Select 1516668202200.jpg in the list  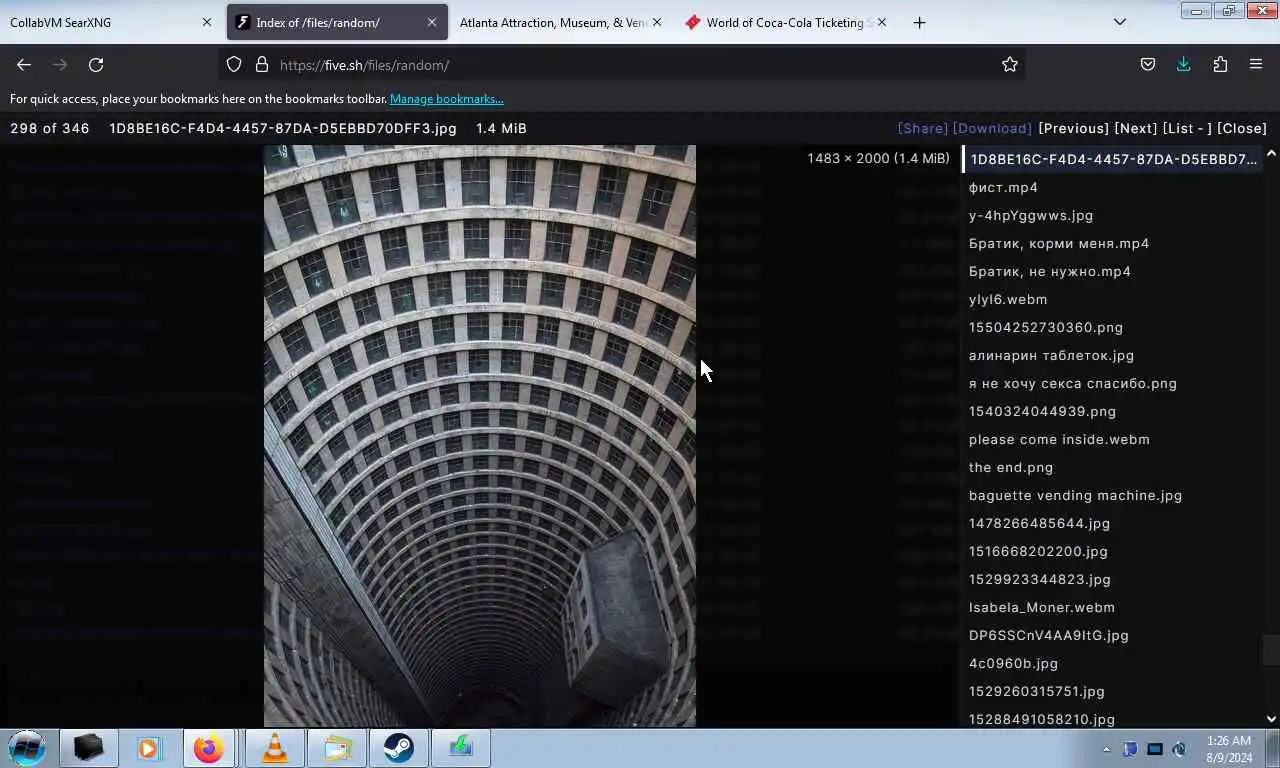pyautogui.click(x=1038, y=551)
